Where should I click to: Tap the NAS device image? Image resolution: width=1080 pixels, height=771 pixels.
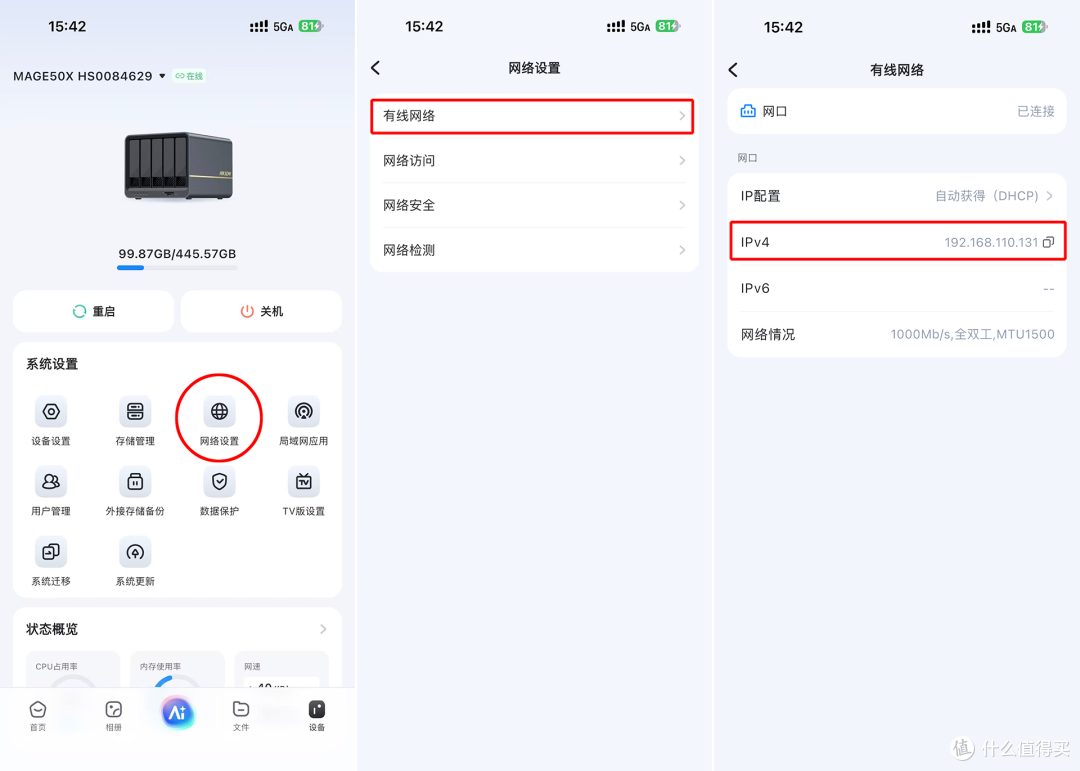178,166
